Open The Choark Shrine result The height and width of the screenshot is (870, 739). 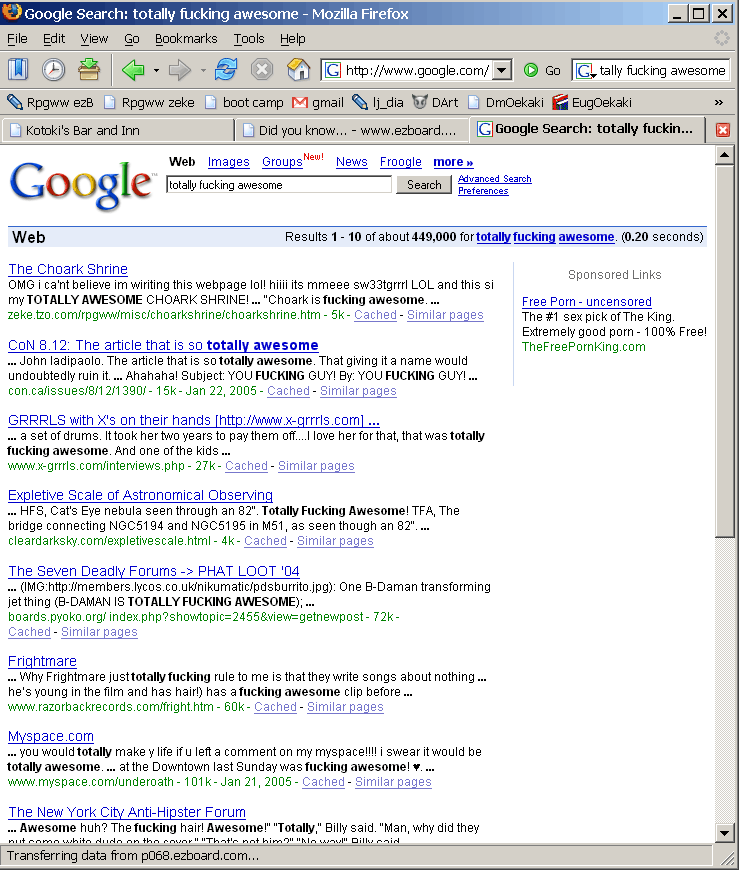(x=68, y=269)
